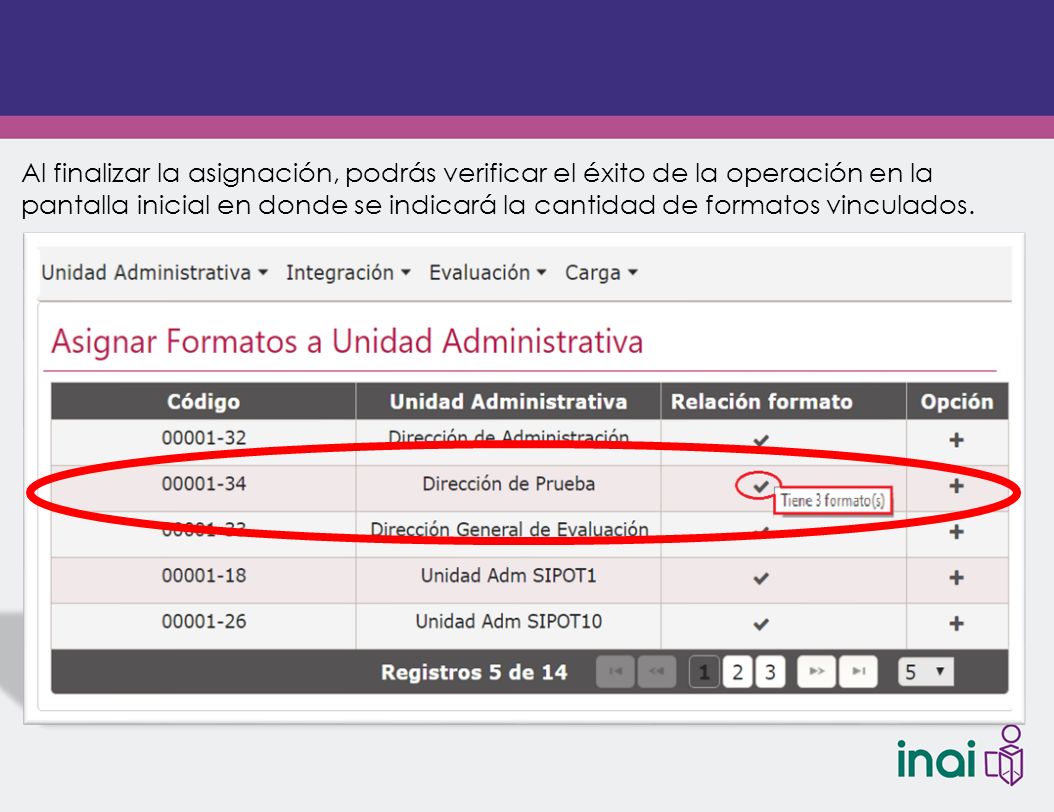Viewport: 1054px width, 812px height.
Task: Go to first page of records
Action: [x=615, y=672]
